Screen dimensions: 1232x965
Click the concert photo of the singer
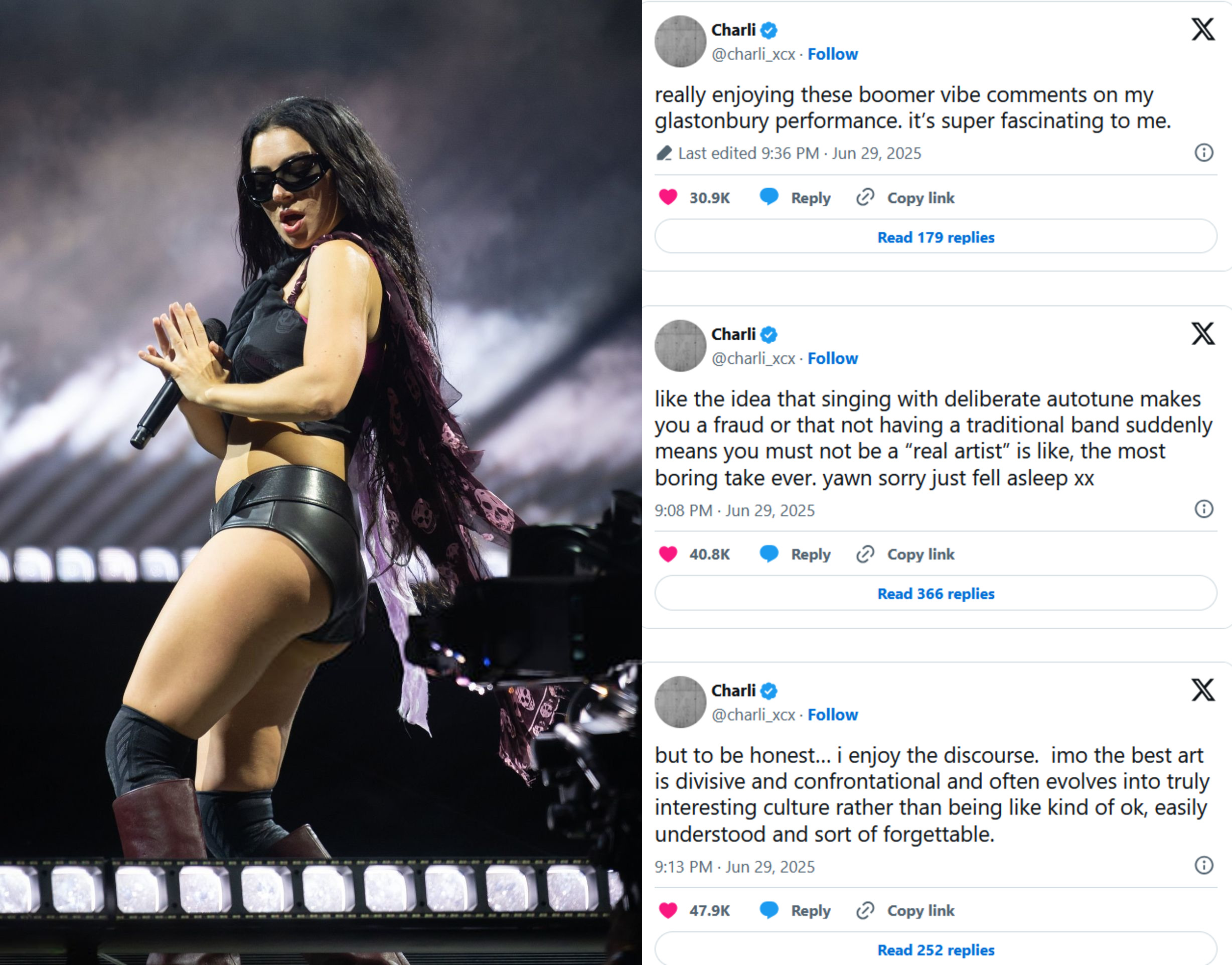[x=321, y=483]
